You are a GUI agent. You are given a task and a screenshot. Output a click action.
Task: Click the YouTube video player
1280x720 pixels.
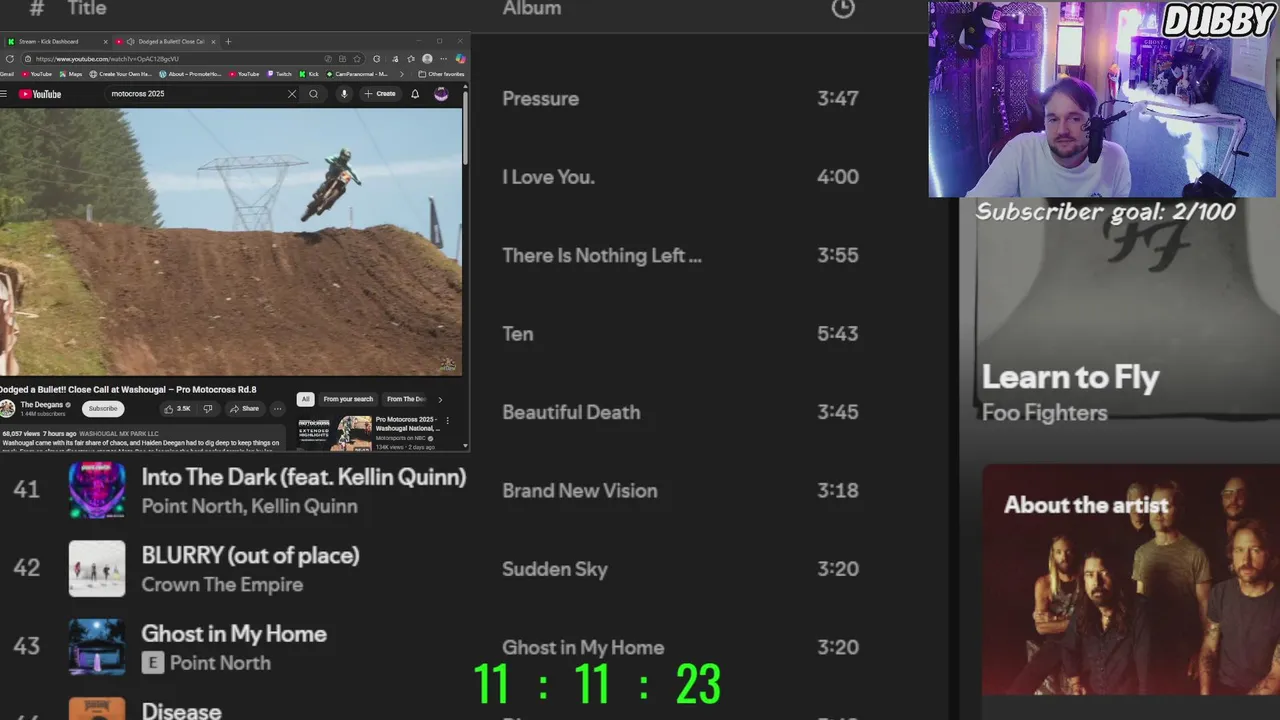tap(230, 241)
